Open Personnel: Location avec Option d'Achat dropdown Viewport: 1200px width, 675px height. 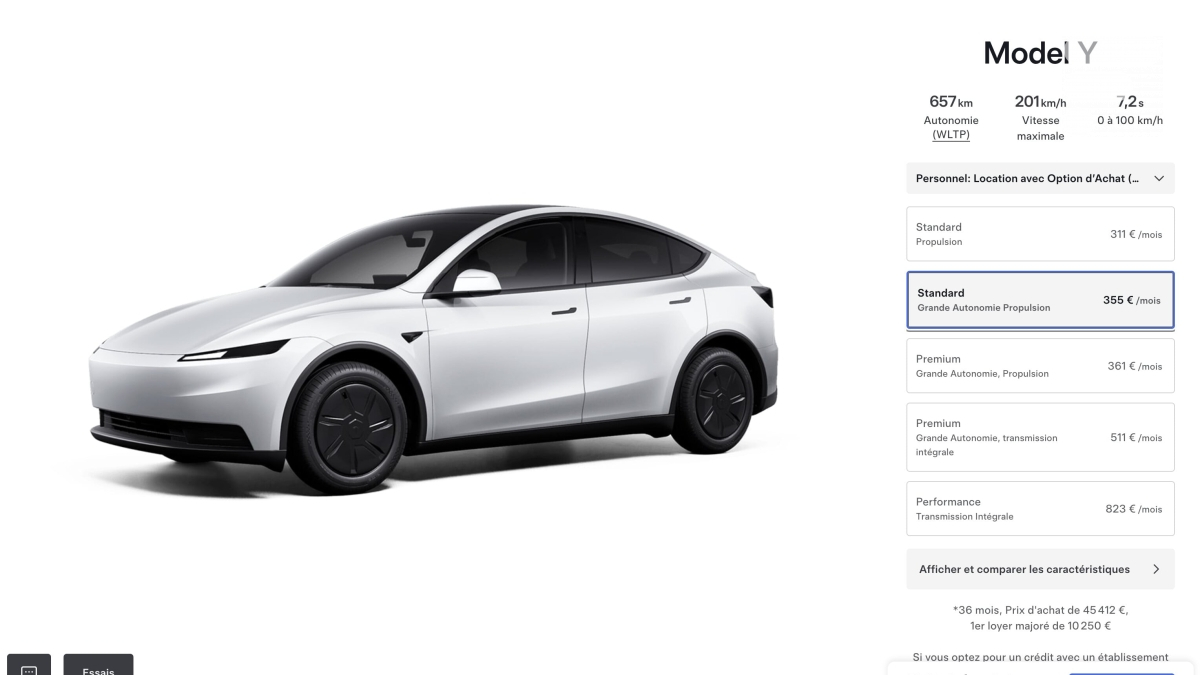[1040, 178]
